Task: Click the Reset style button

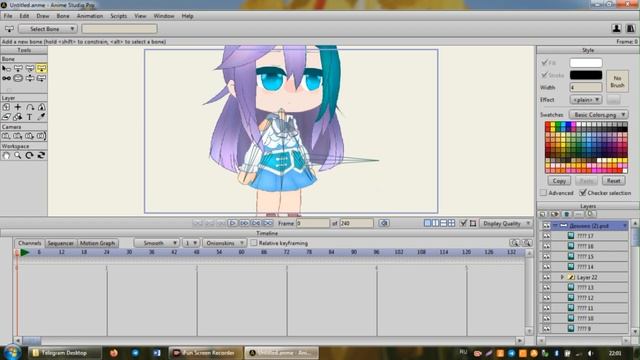Action: pyautogui.click(x=613, y=180)
